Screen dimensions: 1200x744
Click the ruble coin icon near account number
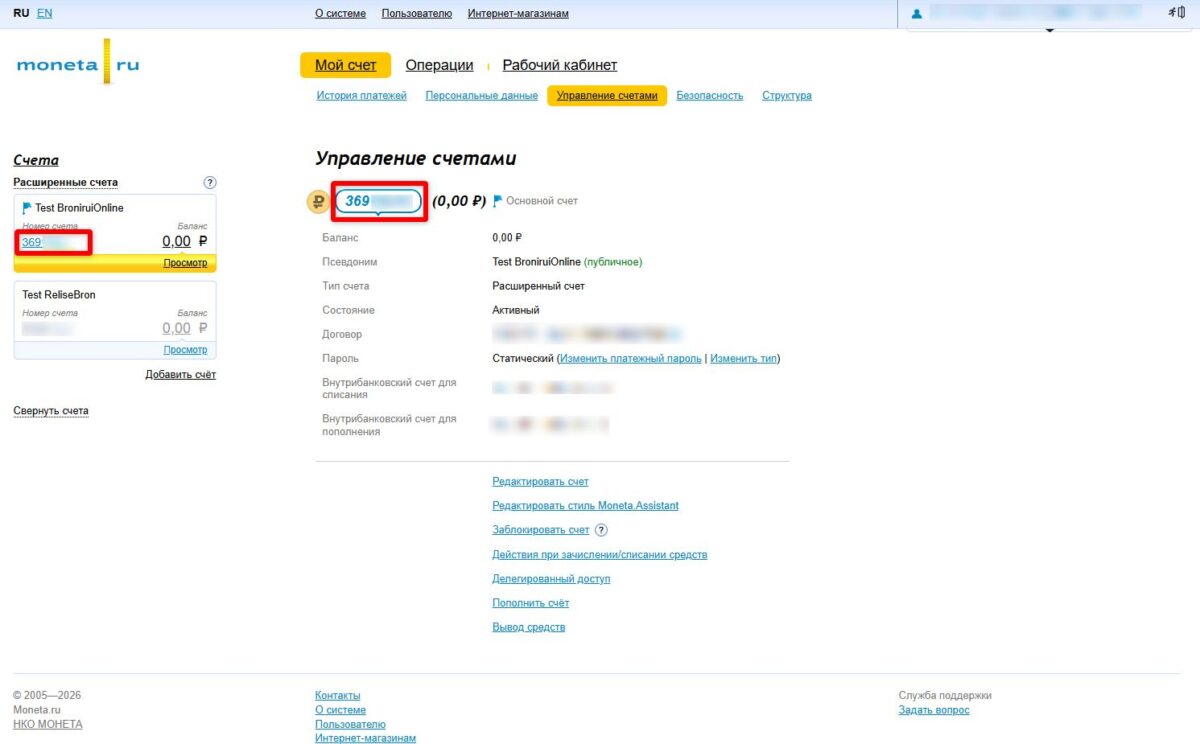click(x=318, y=201)
